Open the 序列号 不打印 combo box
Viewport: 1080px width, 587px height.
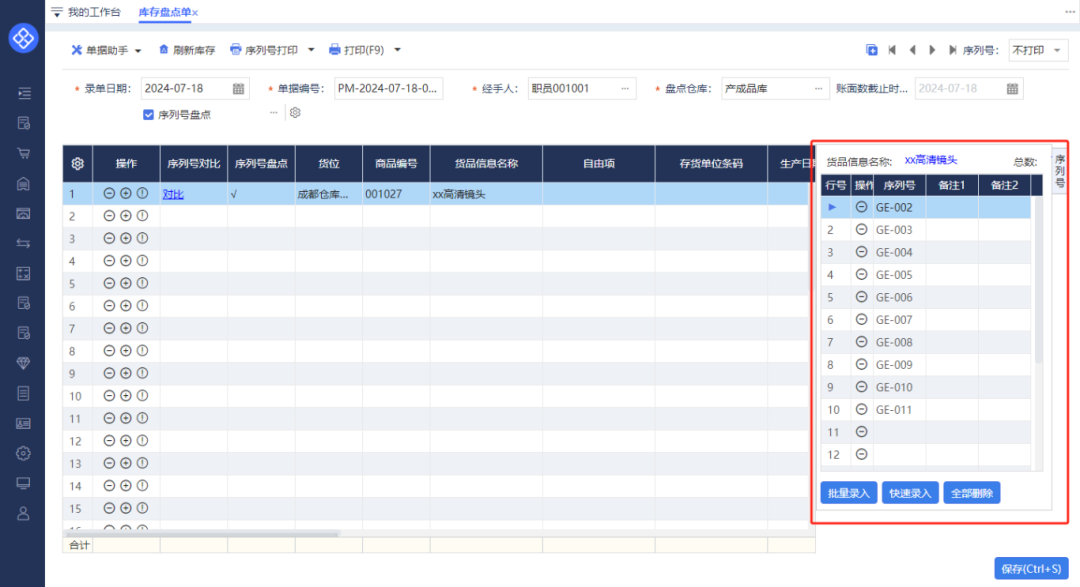pos(1037,50)
